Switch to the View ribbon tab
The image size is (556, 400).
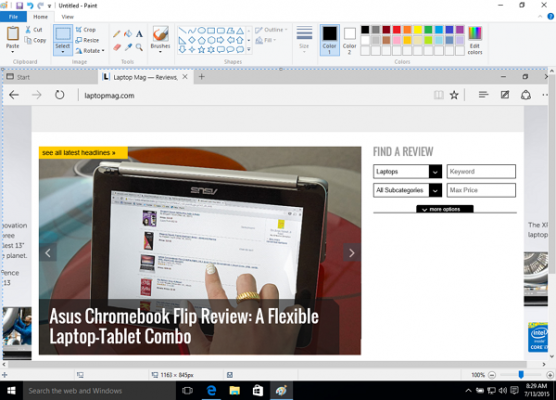pos(67,17)
